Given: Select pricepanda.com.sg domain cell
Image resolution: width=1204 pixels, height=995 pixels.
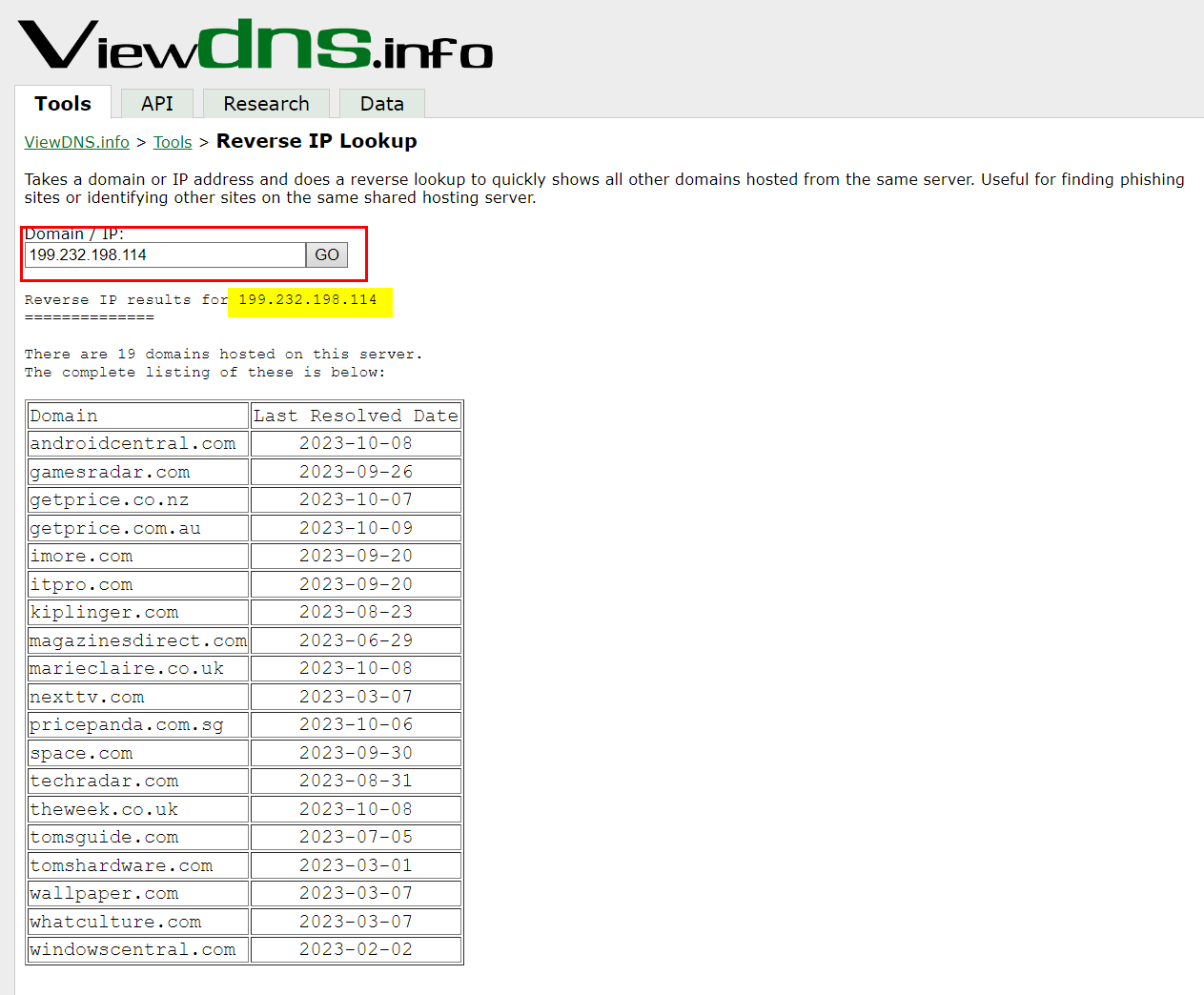Looking at the screenshot, I should click(138, 724).
